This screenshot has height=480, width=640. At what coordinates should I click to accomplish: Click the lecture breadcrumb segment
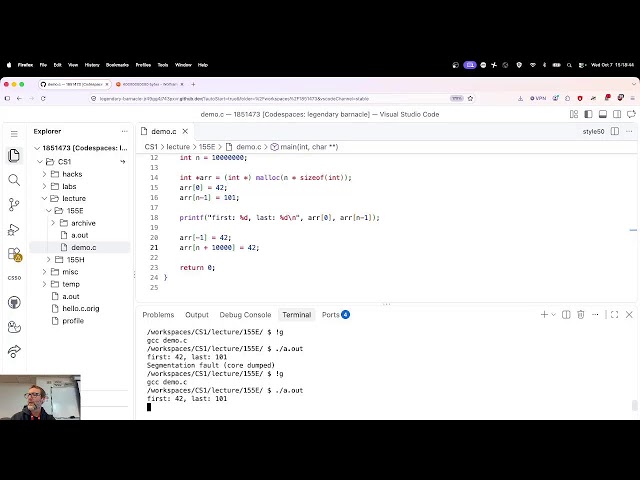pyautogui.click(x=178, y=147)
